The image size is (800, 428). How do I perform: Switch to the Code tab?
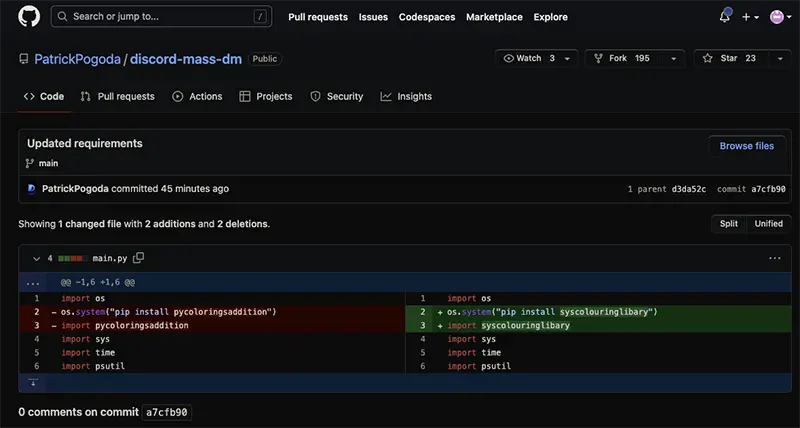tap(44, 96)
